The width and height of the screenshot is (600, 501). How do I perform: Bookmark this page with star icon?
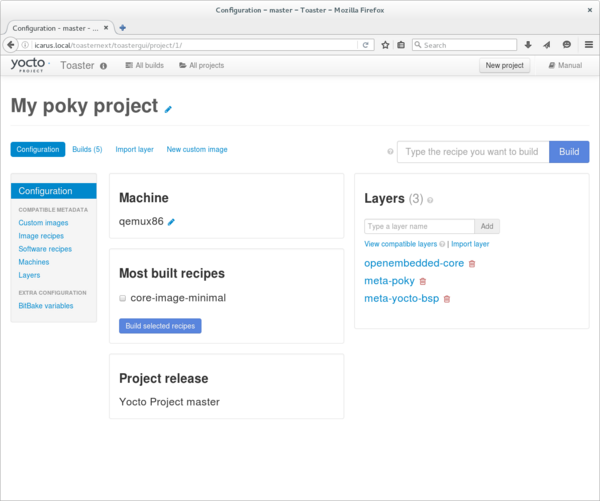pos(385,45)
